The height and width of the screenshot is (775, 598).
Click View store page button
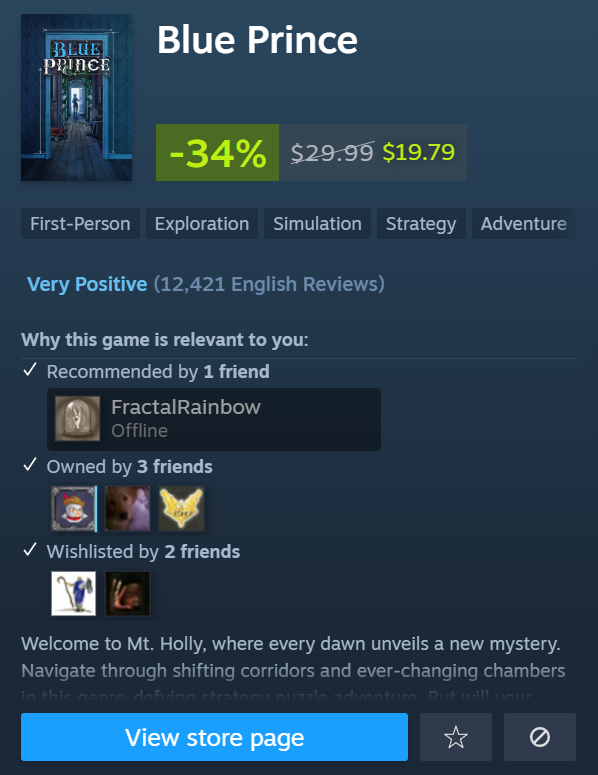tap(214, 737)
